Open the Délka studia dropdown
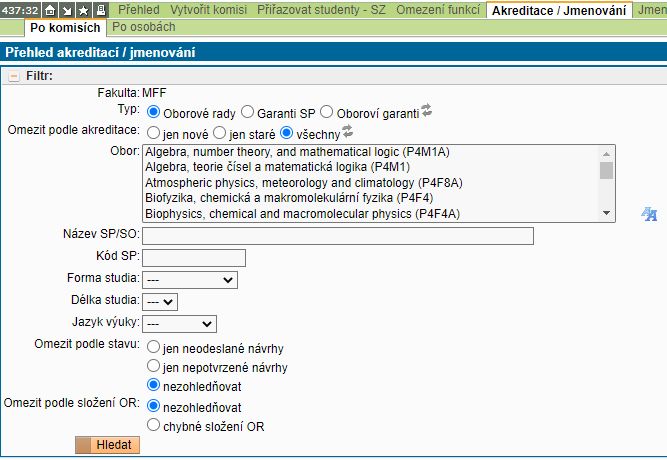Screen dimensions: 667x460 160,301
